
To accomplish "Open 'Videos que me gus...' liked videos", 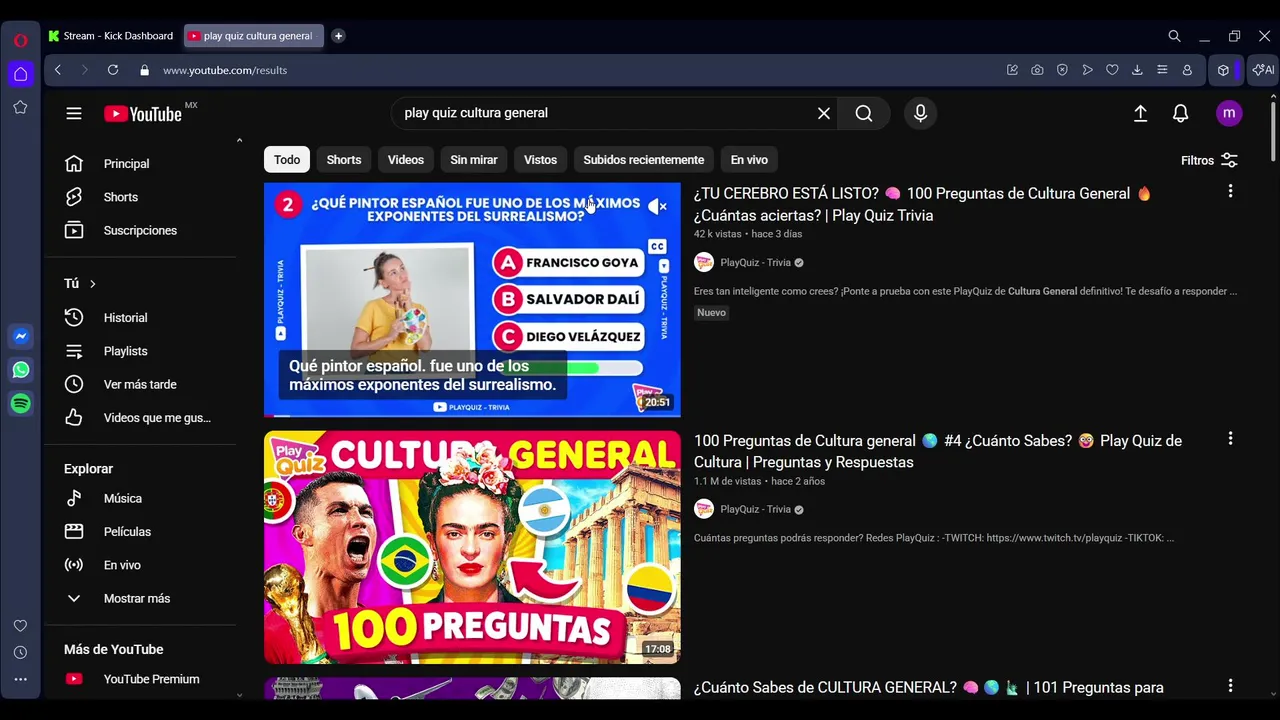I will point(157,418).
